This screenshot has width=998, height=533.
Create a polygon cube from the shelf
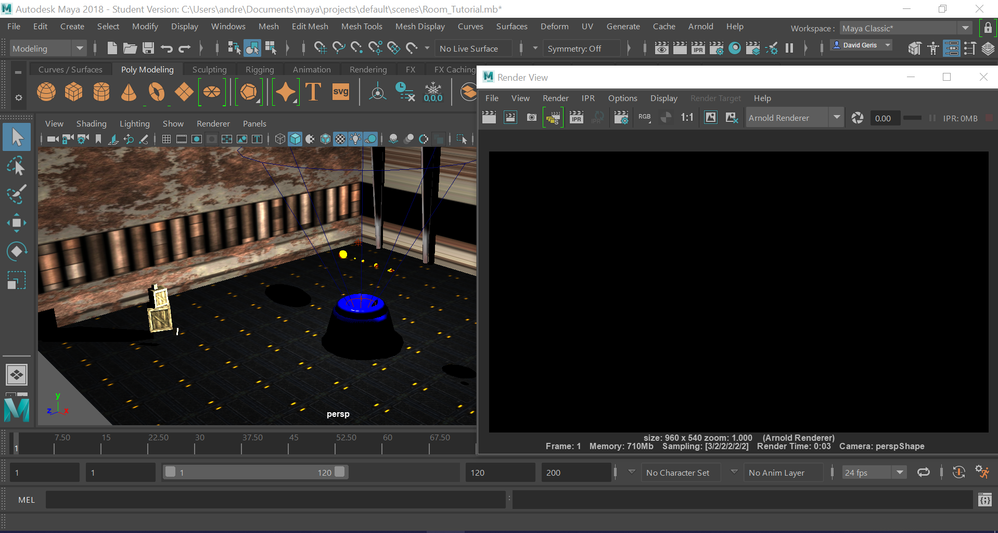tap(74, 92)
